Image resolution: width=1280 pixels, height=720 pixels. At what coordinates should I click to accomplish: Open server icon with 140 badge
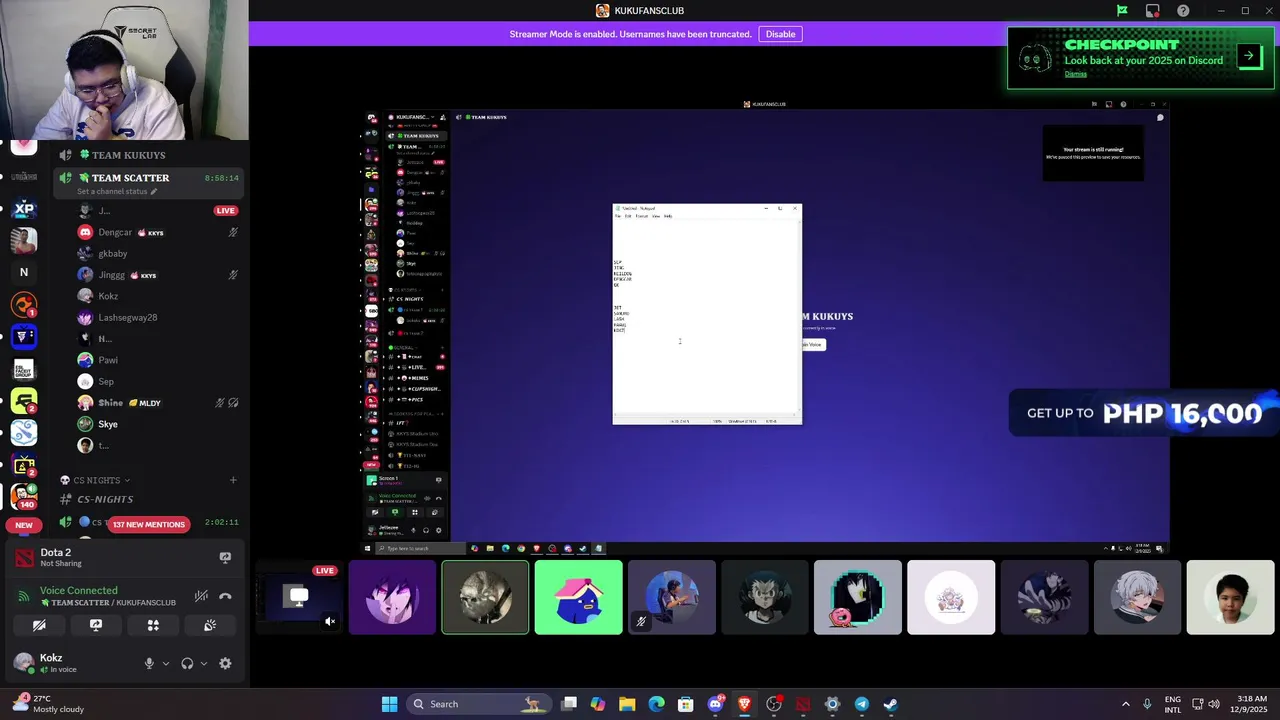24,495
